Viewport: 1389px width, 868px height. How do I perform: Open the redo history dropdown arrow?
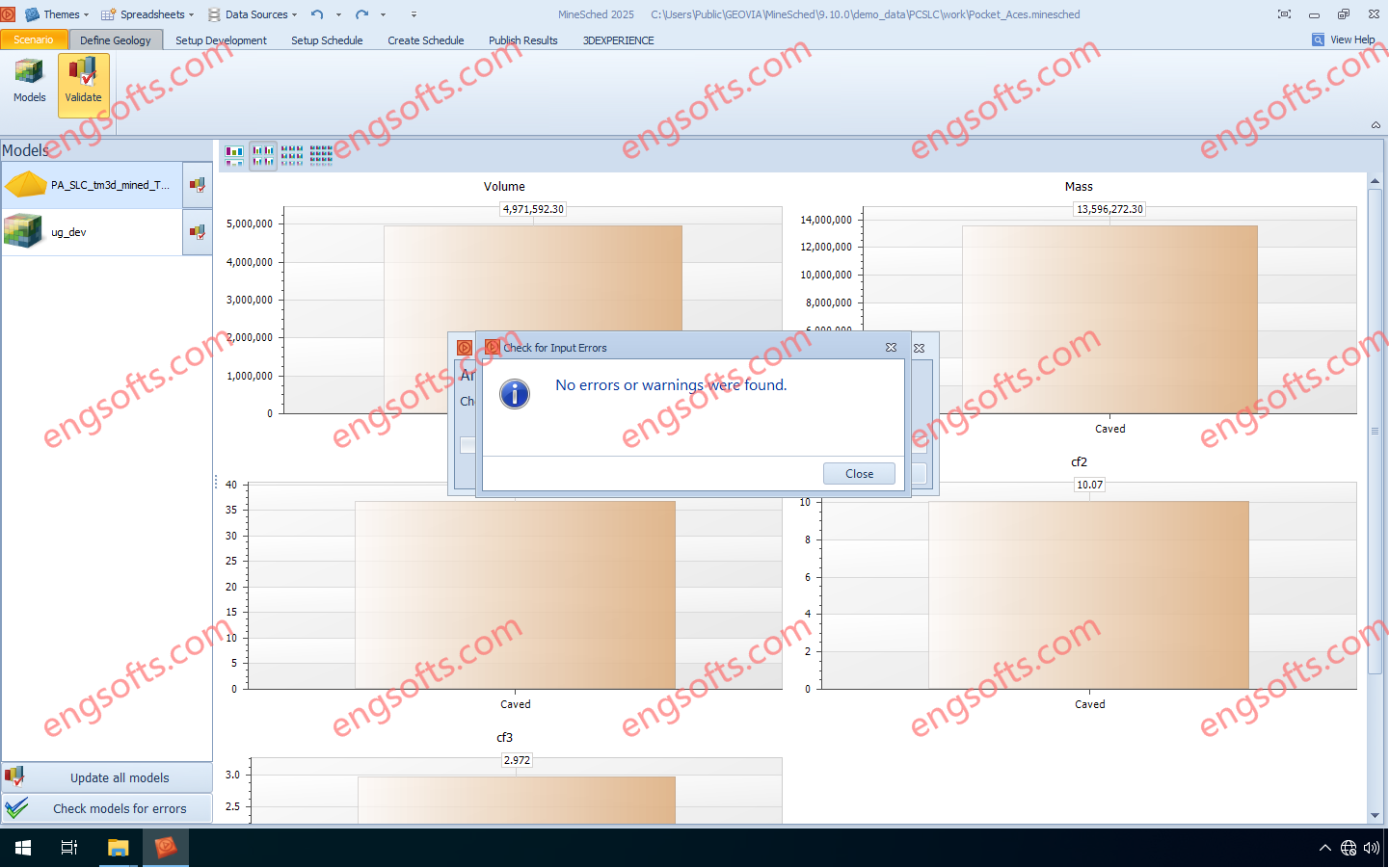(x=383, y=14)
